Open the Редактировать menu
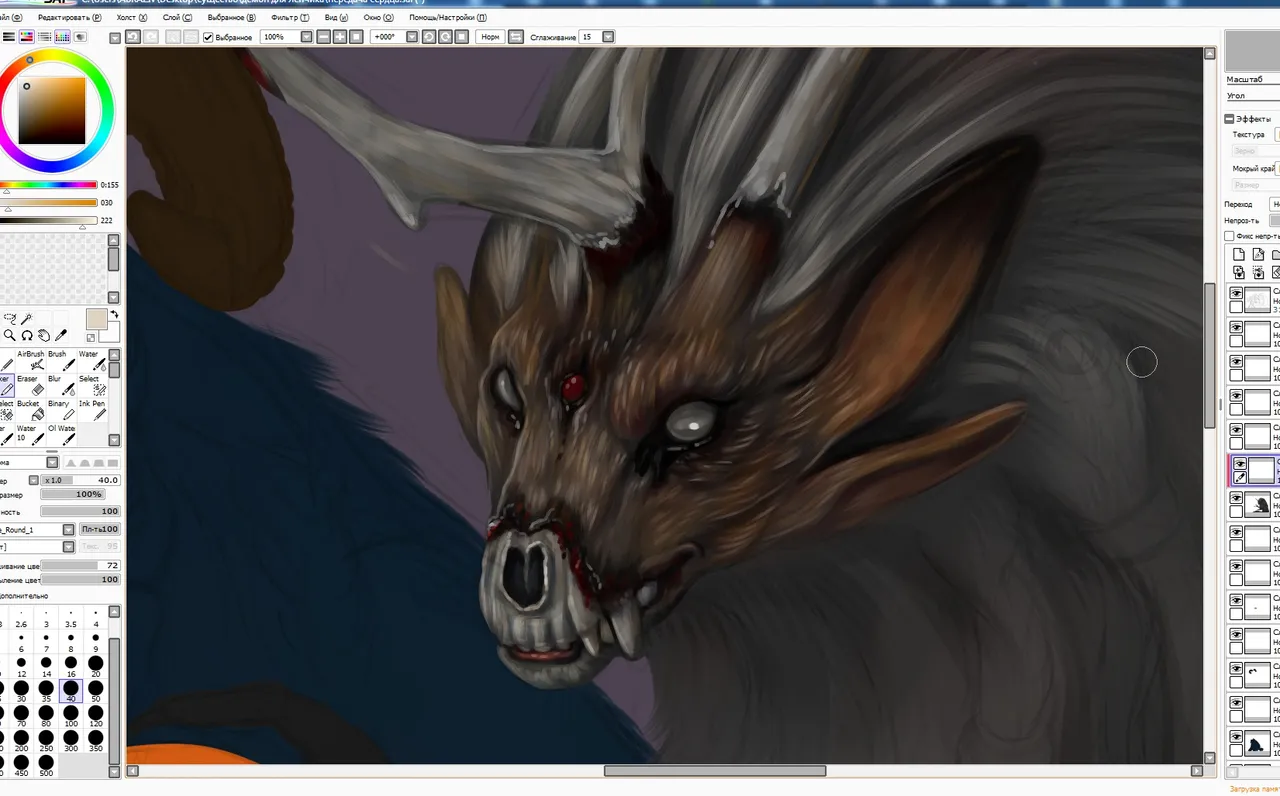The image size is (1280, 796). [x=69, y=17]
